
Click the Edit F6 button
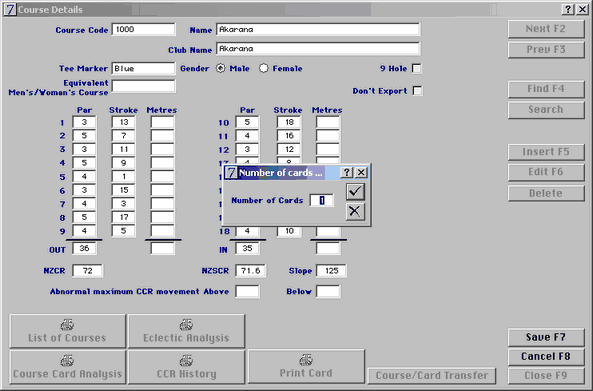click(x=546, y=172)
